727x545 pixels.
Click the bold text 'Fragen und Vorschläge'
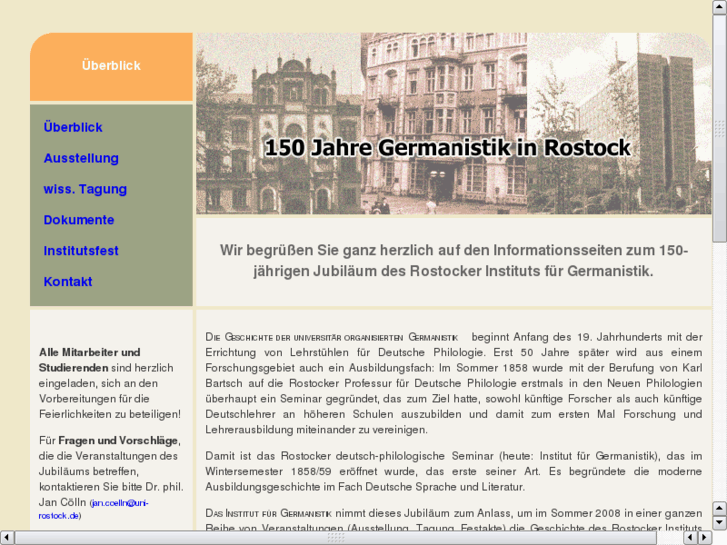coord(118,440)
